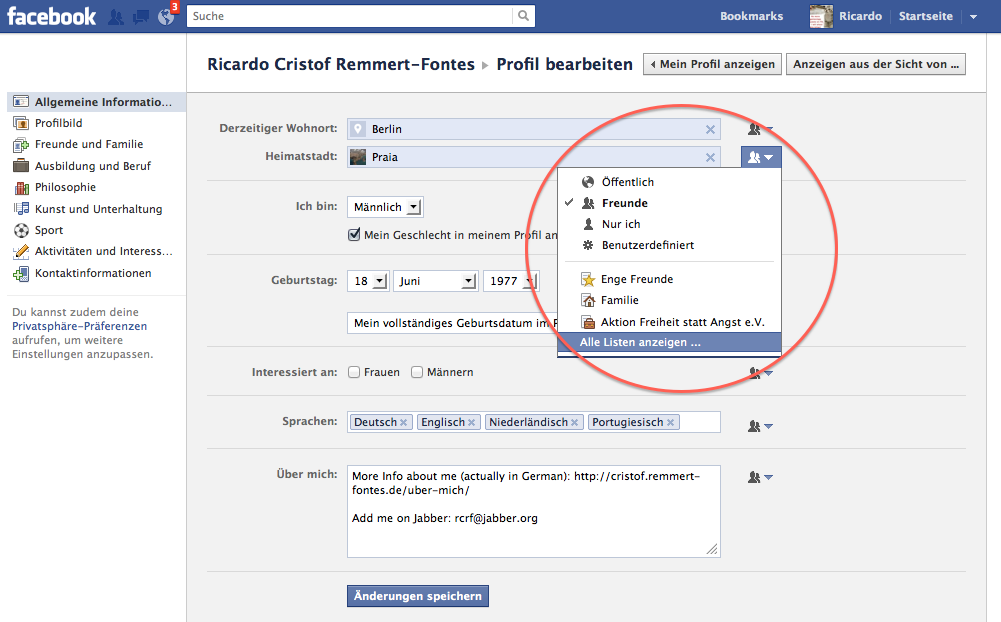Open Kontaktinformationen section
1001x622 pixels.
click(93, 273)
